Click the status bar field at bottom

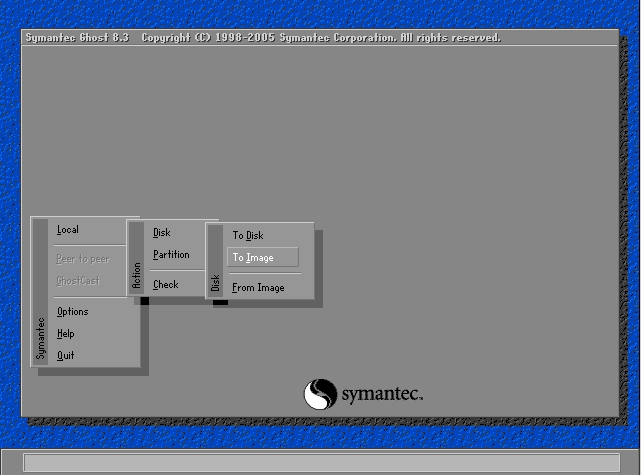[x=322, y=463]
